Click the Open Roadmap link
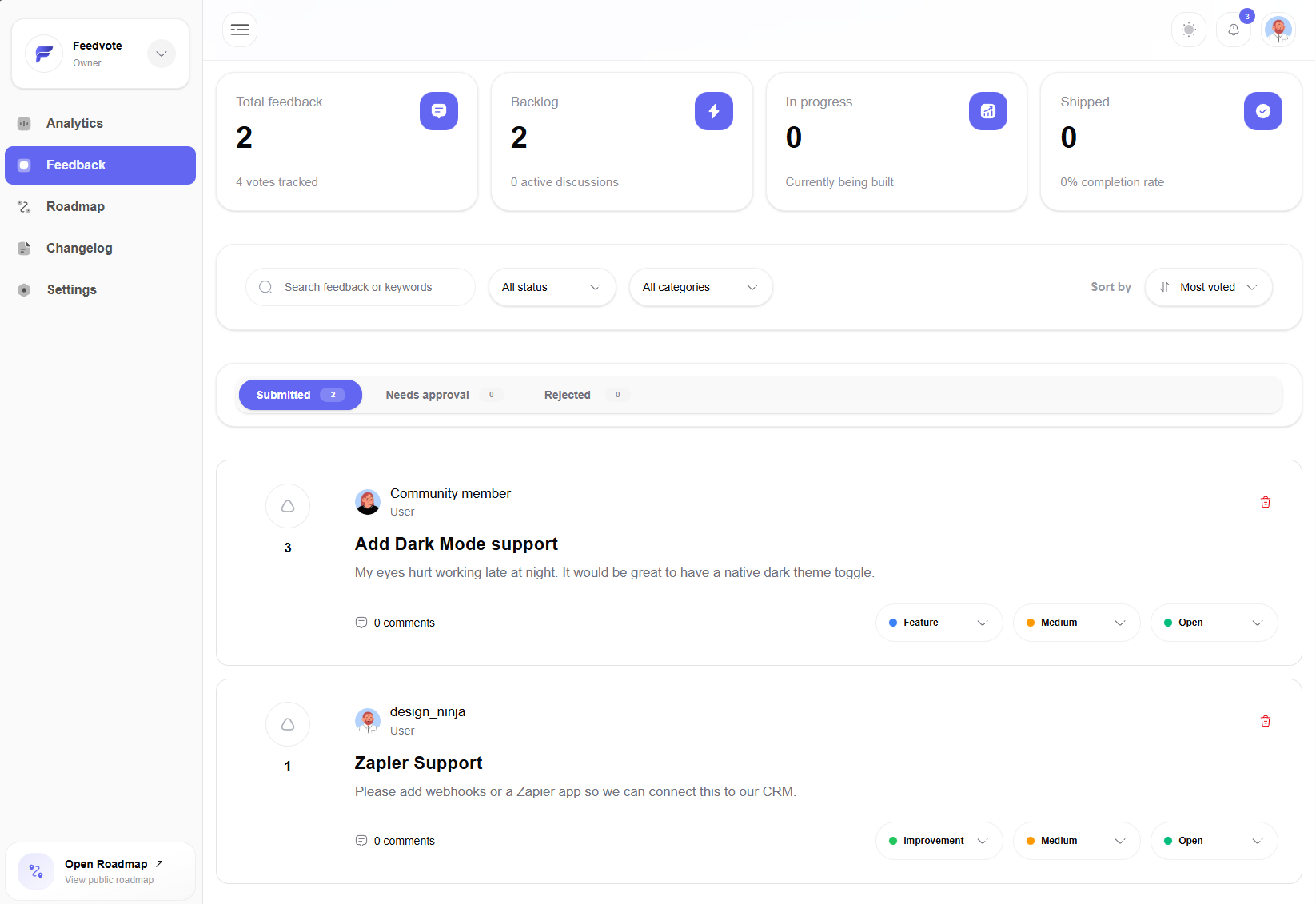 (x=106, y=864)
